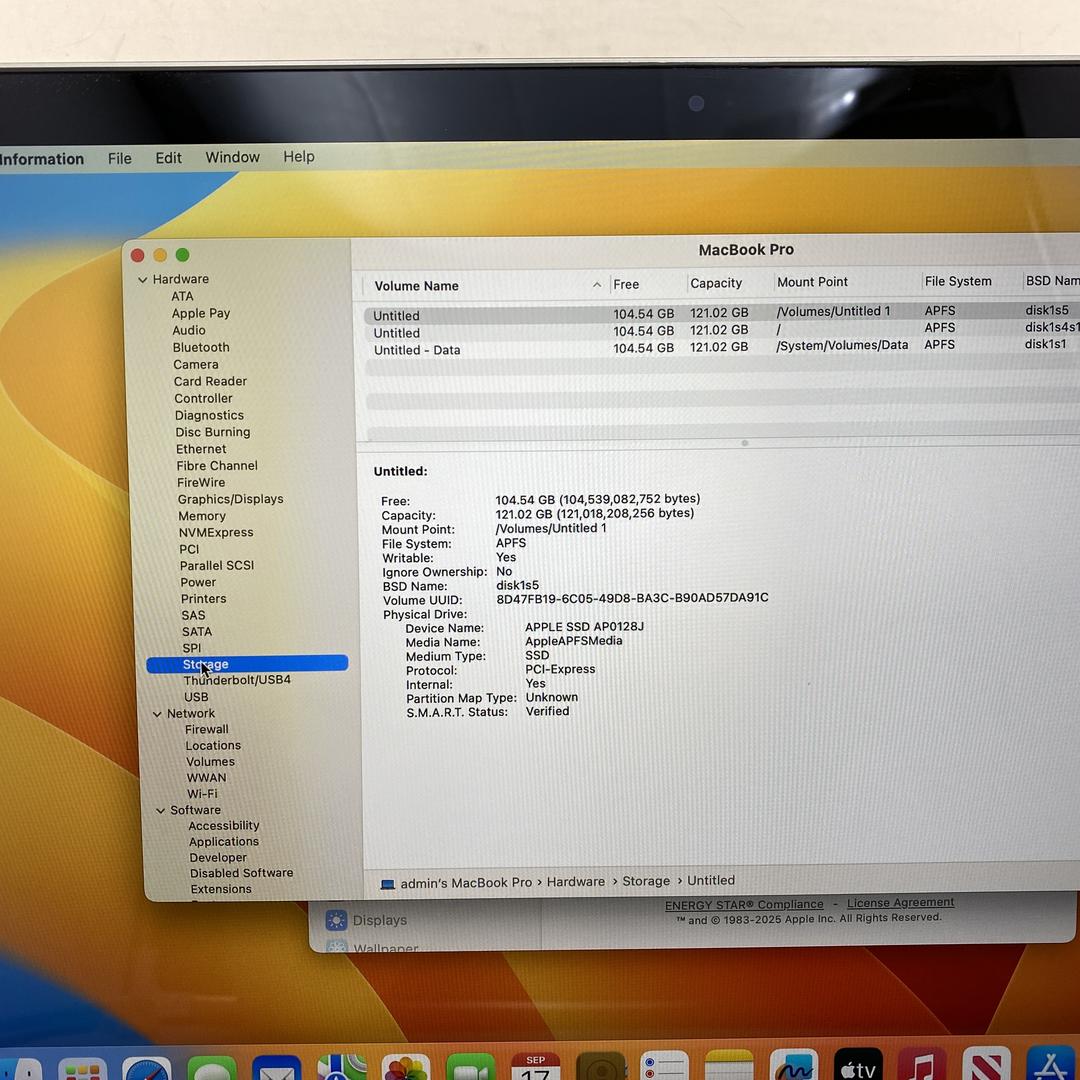
Task: Collapse the Software section in sidebar
Action: (x=160, y=811)
